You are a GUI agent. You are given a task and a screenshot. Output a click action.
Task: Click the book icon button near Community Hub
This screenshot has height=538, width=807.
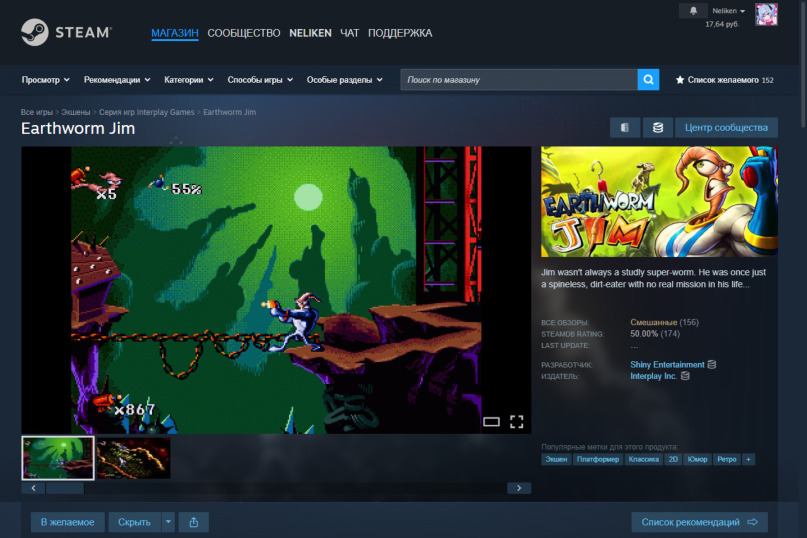tap(625, 128)
